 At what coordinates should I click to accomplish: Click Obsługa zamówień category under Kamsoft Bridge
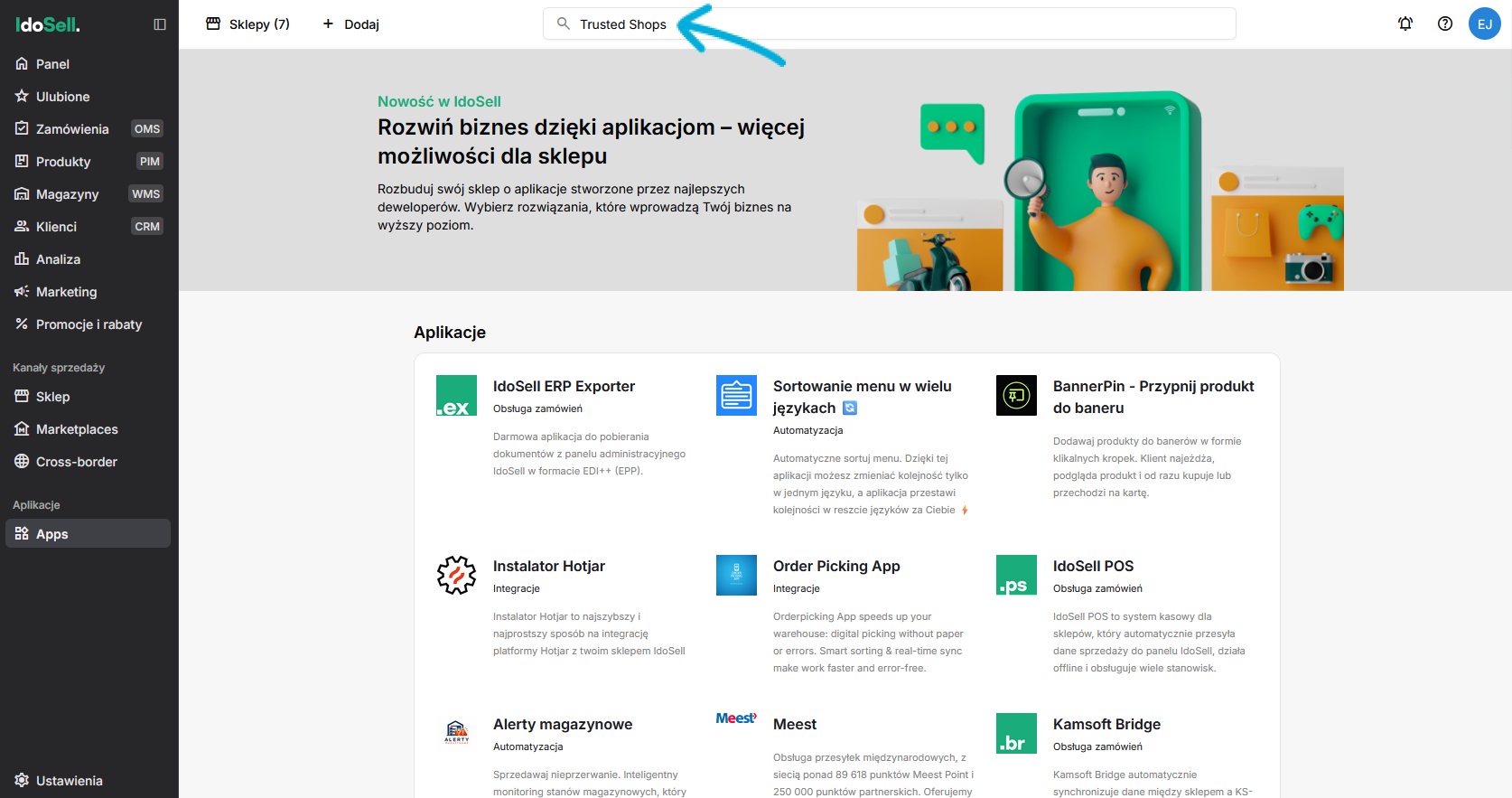(1097, 747)
